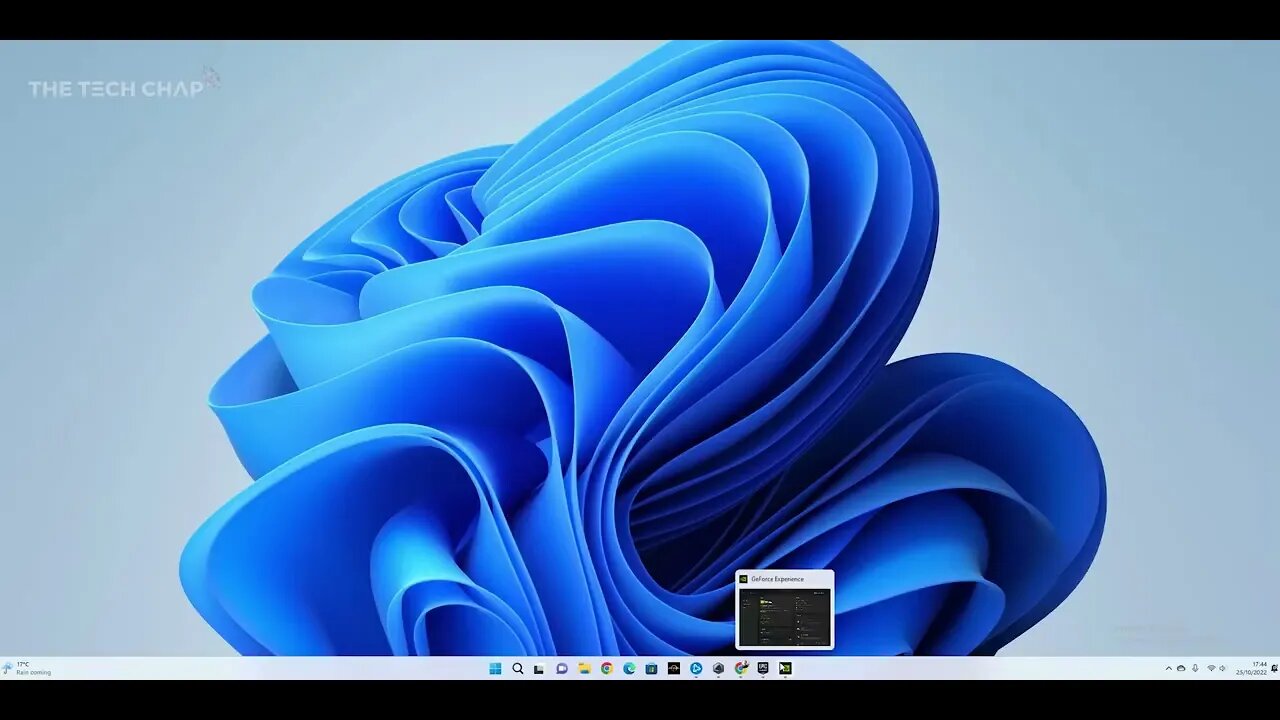Open the volume speaker tray icon

[x=1222, y=668]
